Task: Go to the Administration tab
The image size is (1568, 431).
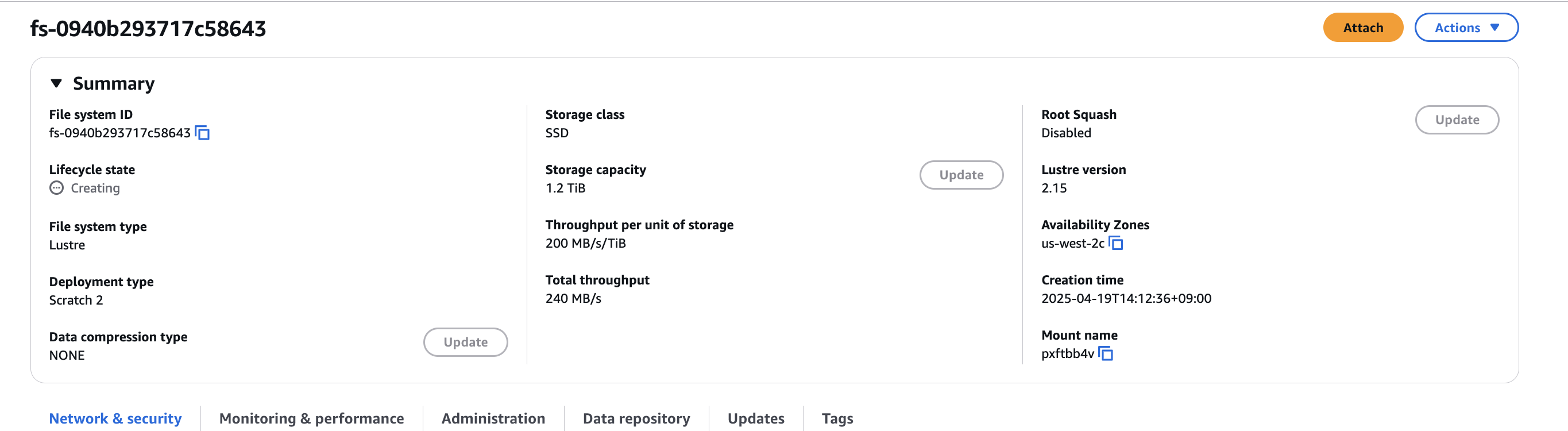Action: tap(493, 418)
